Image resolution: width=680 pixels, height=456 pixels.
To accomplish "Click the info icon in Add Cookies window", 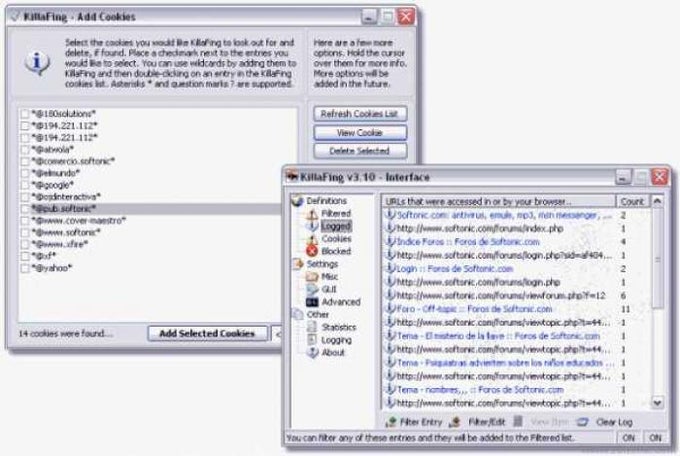I will pyautogui.click(x=37, y=62).
